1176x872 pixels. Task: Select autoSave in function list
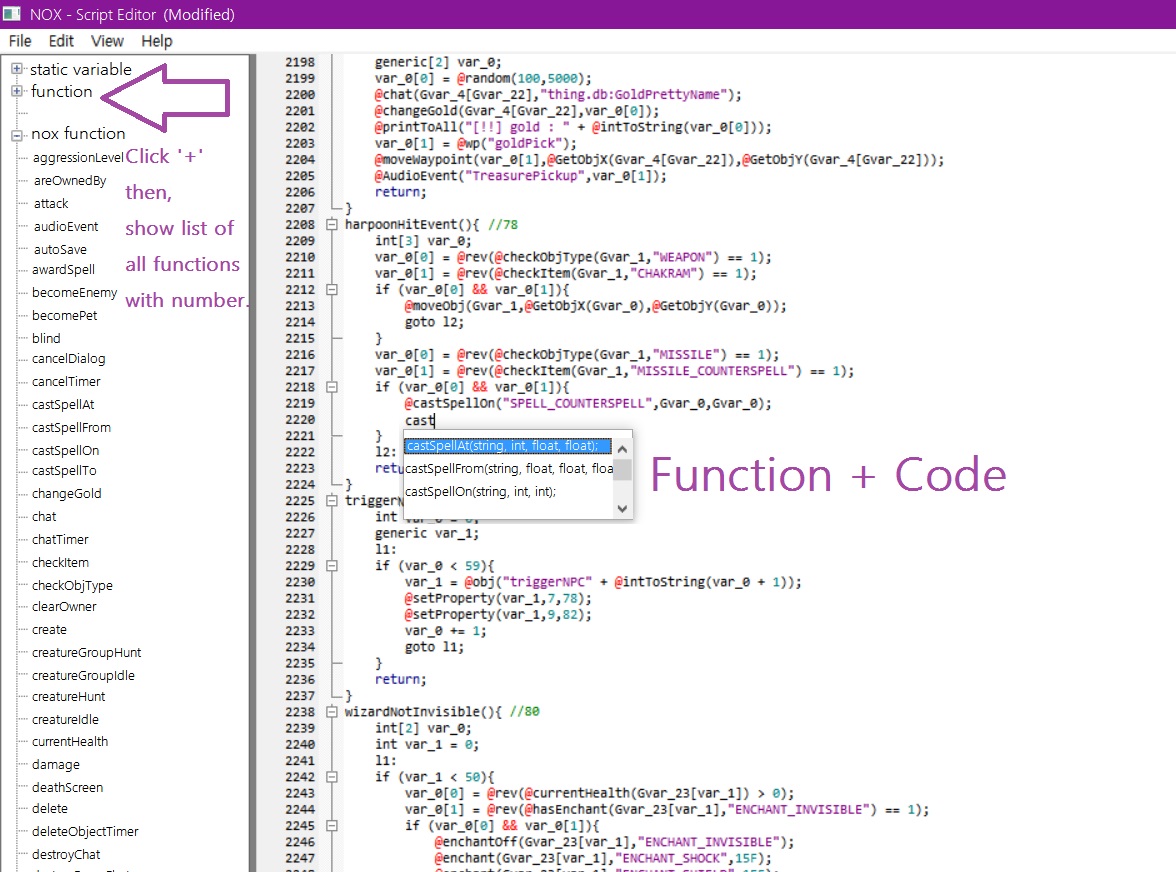coord(60,250)
